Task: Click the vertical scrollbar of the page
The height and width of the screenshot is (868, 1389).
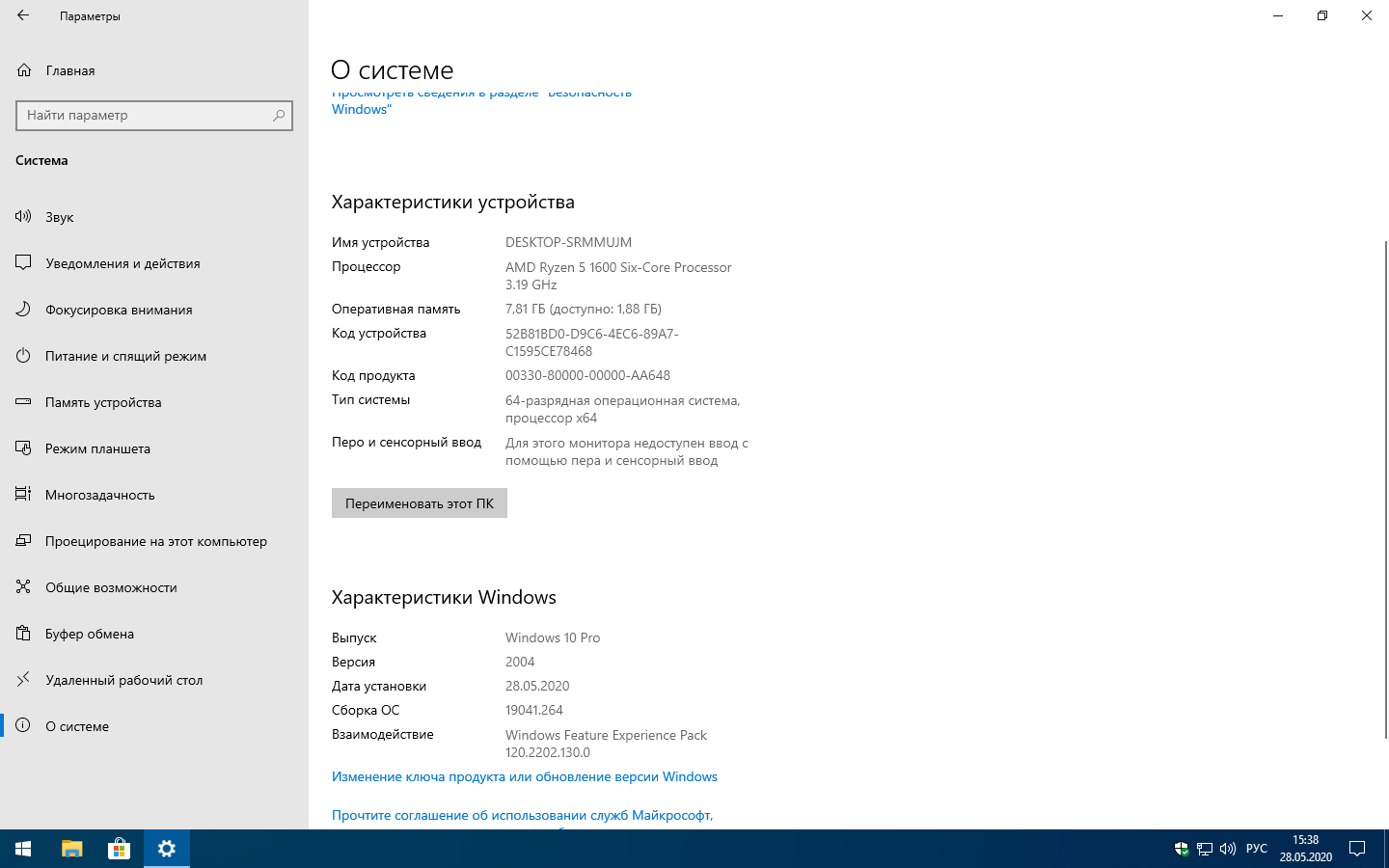Action: click(1386, 490)
